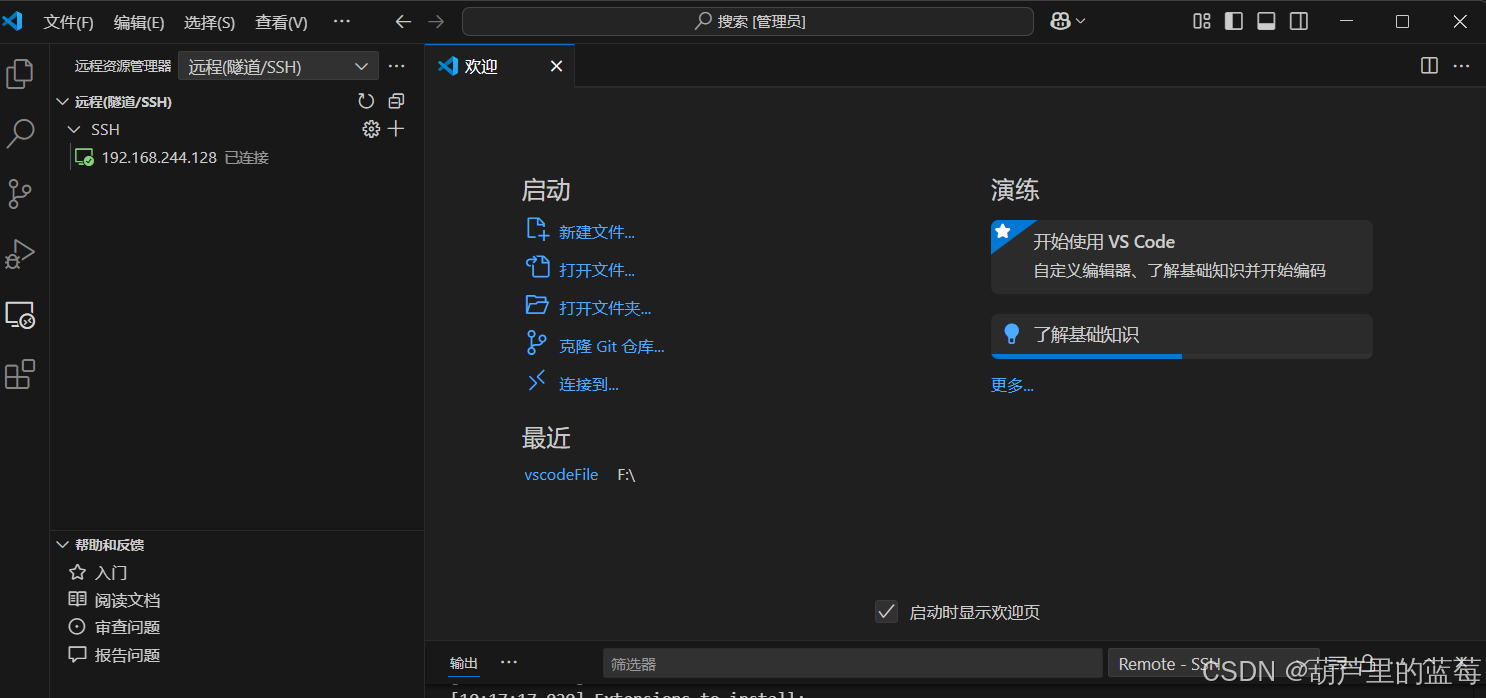Open the 远程(隧道/SSH) dropdown selector

pyautogui.click(x=278, y=66)
